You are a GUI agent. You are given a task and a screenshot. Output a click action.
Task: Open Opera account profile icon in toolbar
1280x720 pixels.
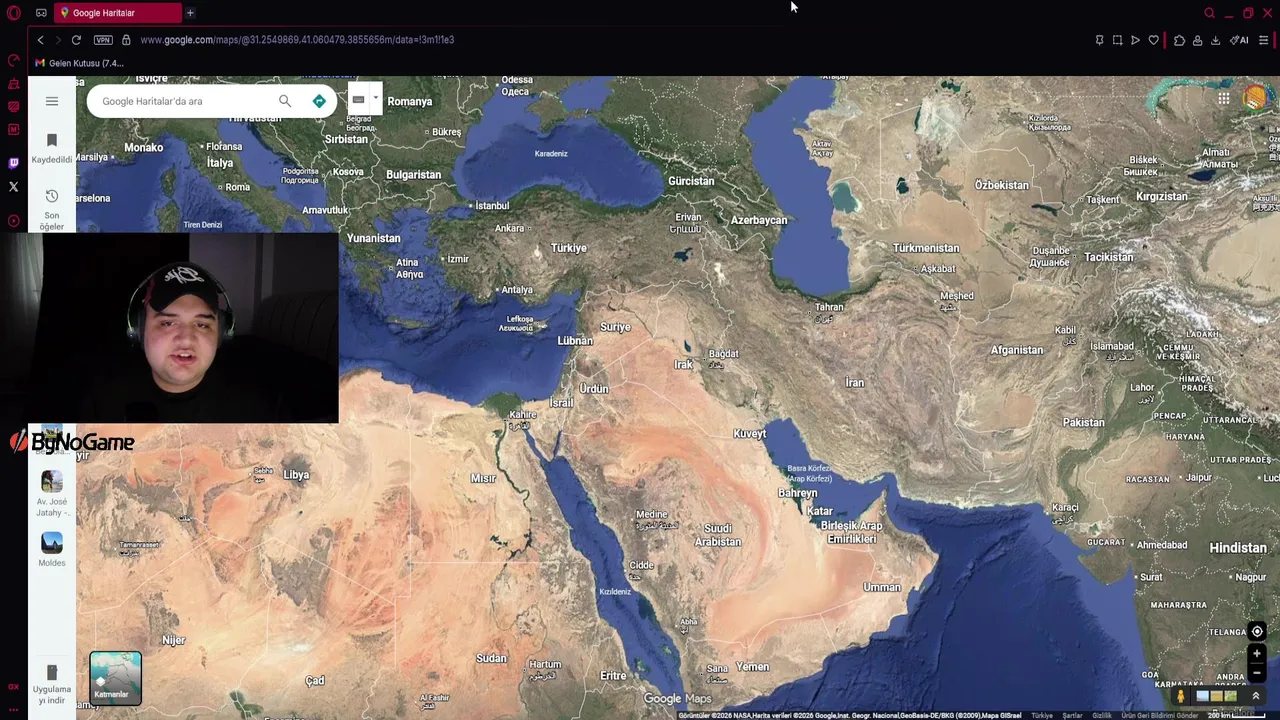pos(1197,40)
